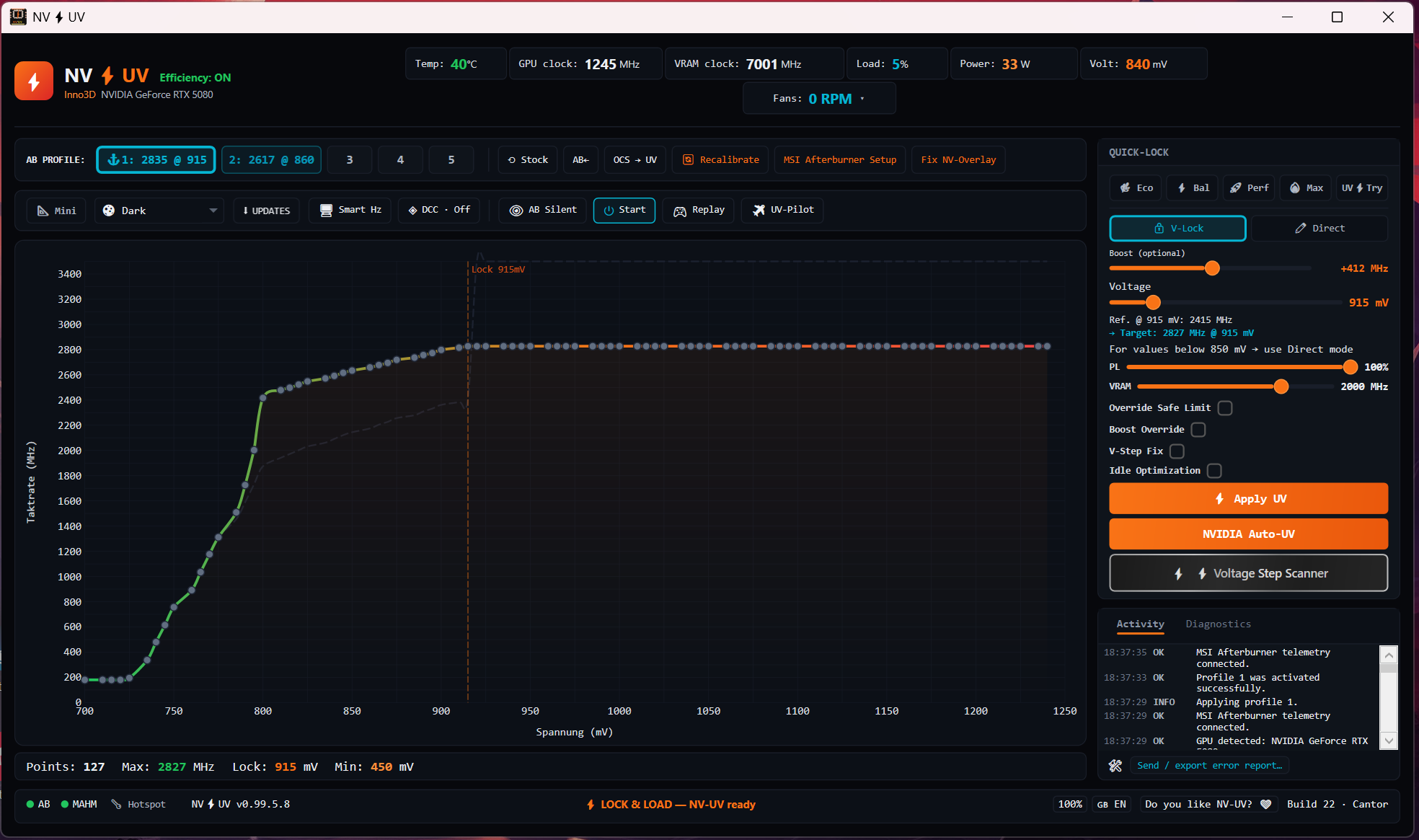Image resolution: width=1419 pixels, height=840 pixels.
Task: Enable the Idle Optimization checkbox
Action: [1214, 471]
